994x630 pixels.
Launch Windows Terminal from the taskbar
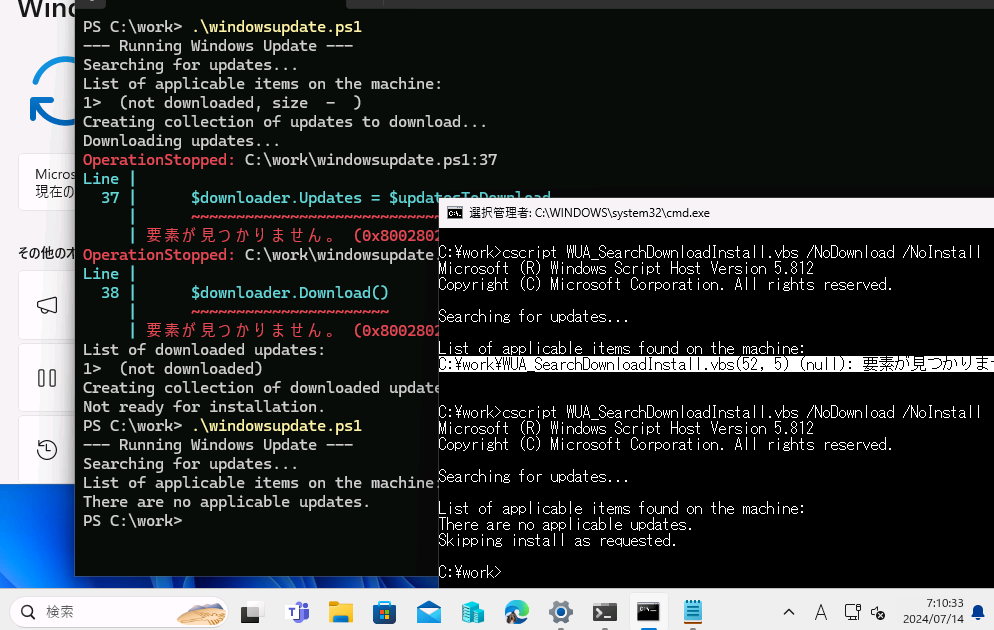point(604,612)
